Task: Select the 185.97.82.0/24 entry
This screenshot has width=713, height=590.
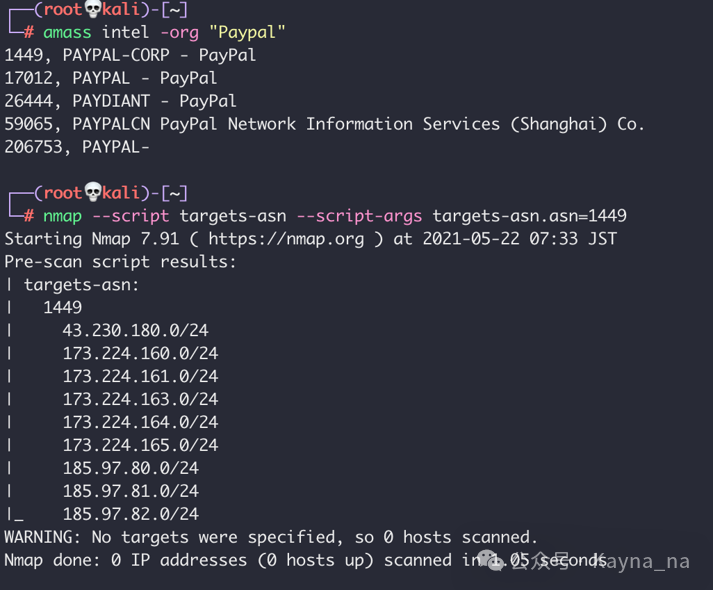Action: 131,514
